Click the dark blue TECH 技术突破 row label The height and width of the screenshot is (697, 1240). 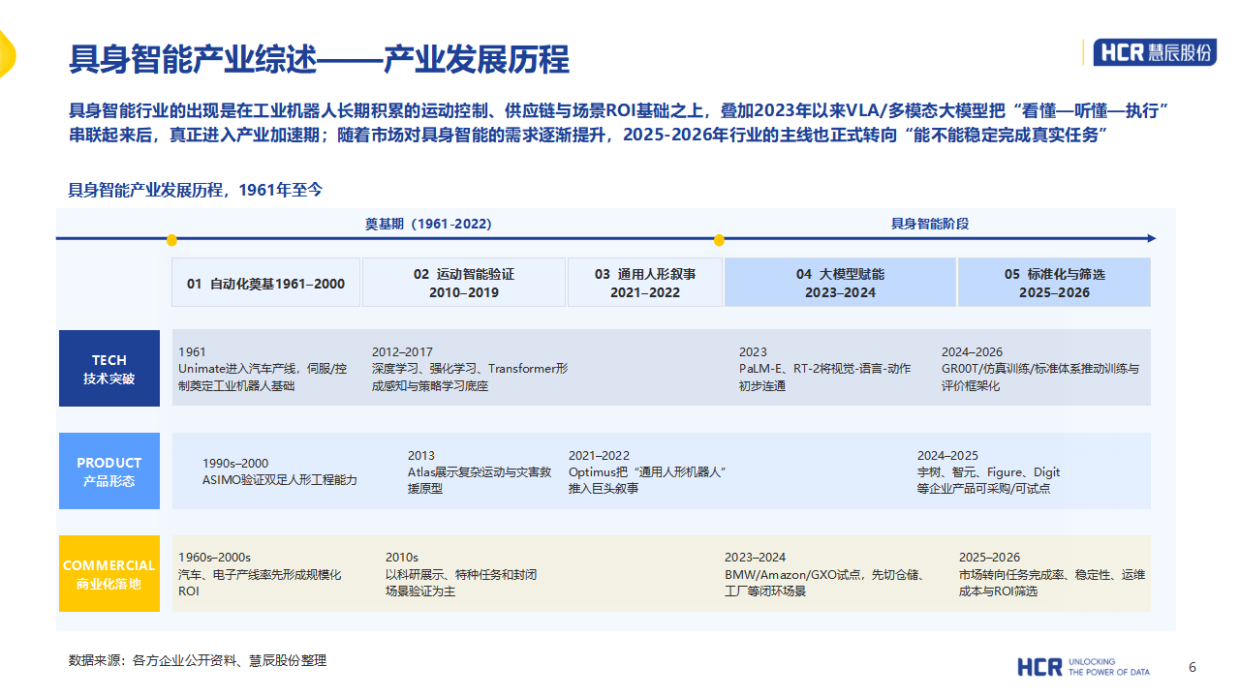109,368
